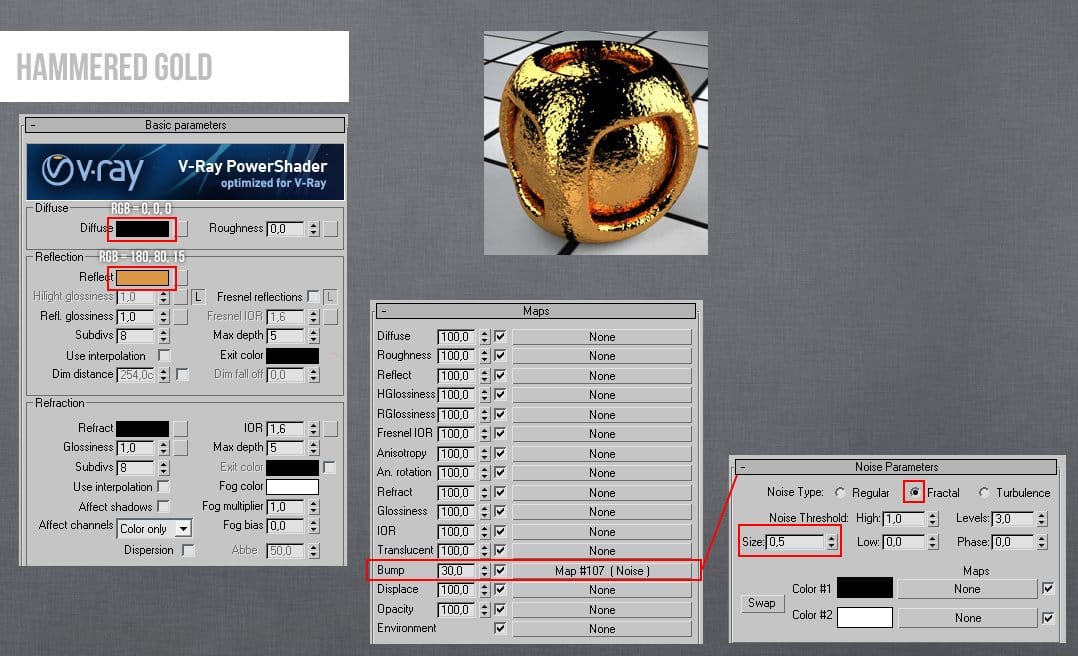Viewport: 1078px width, 656px height.
Task: Click the map button beside Refract swatch
Action: point(180,428)
